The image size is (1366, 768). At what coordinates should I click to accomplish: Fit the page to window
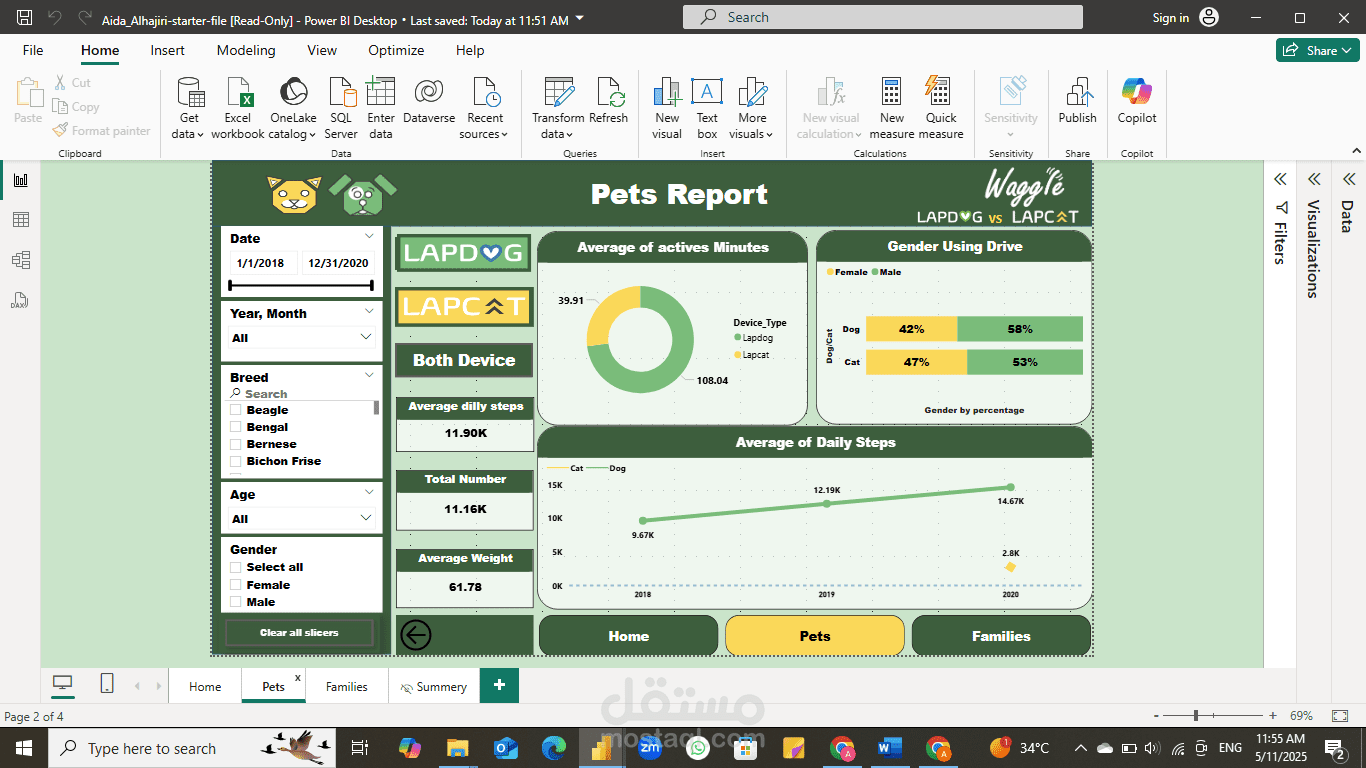point(1339,716)
